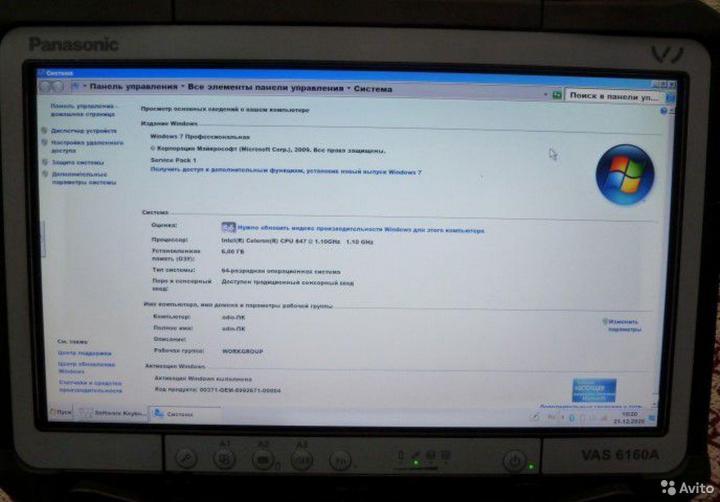Click the Активация Windows выполнена text

click(x=203, y=379)
